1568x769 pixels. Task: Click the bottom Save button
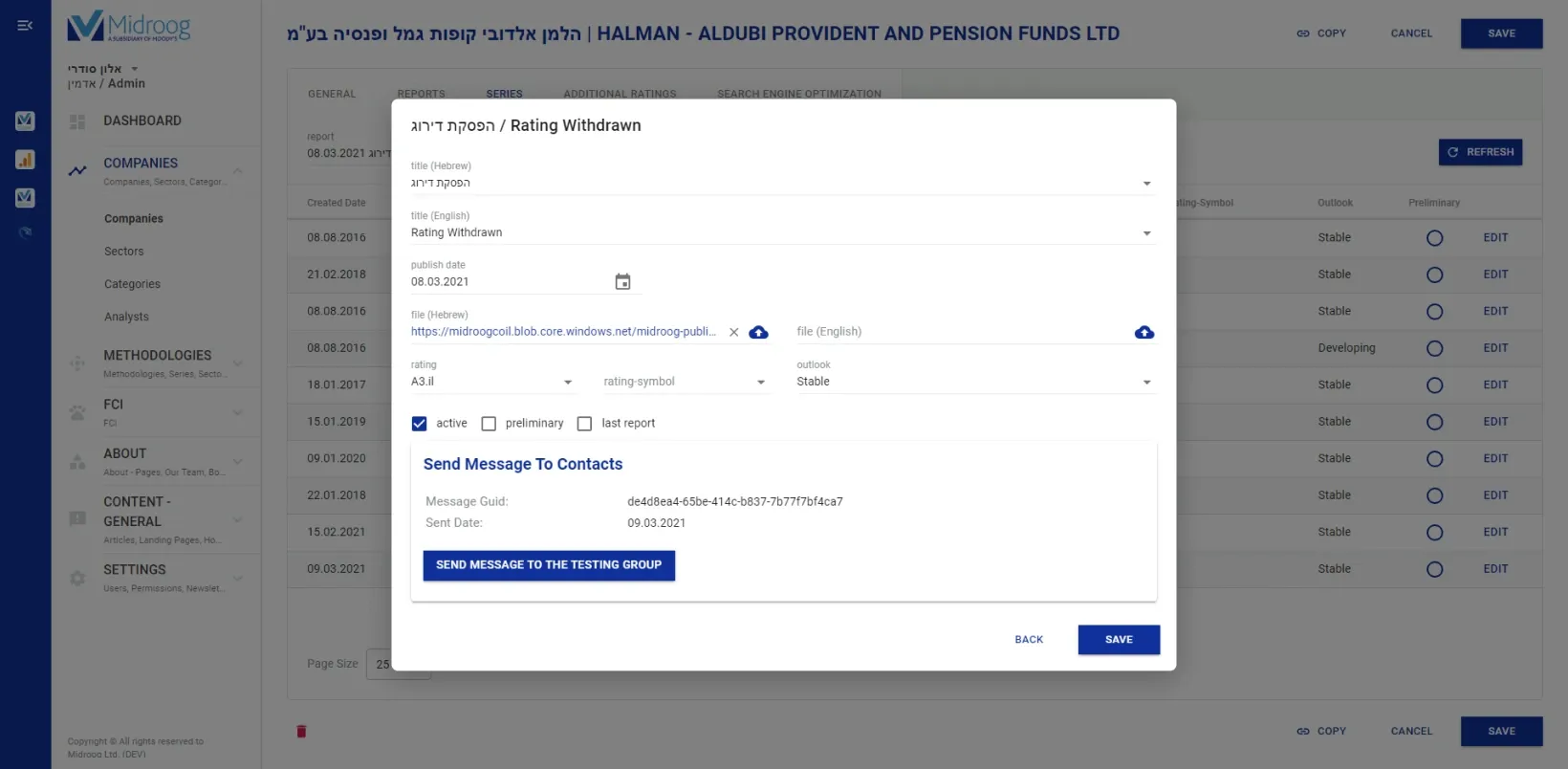click(x=1501, y=732)
